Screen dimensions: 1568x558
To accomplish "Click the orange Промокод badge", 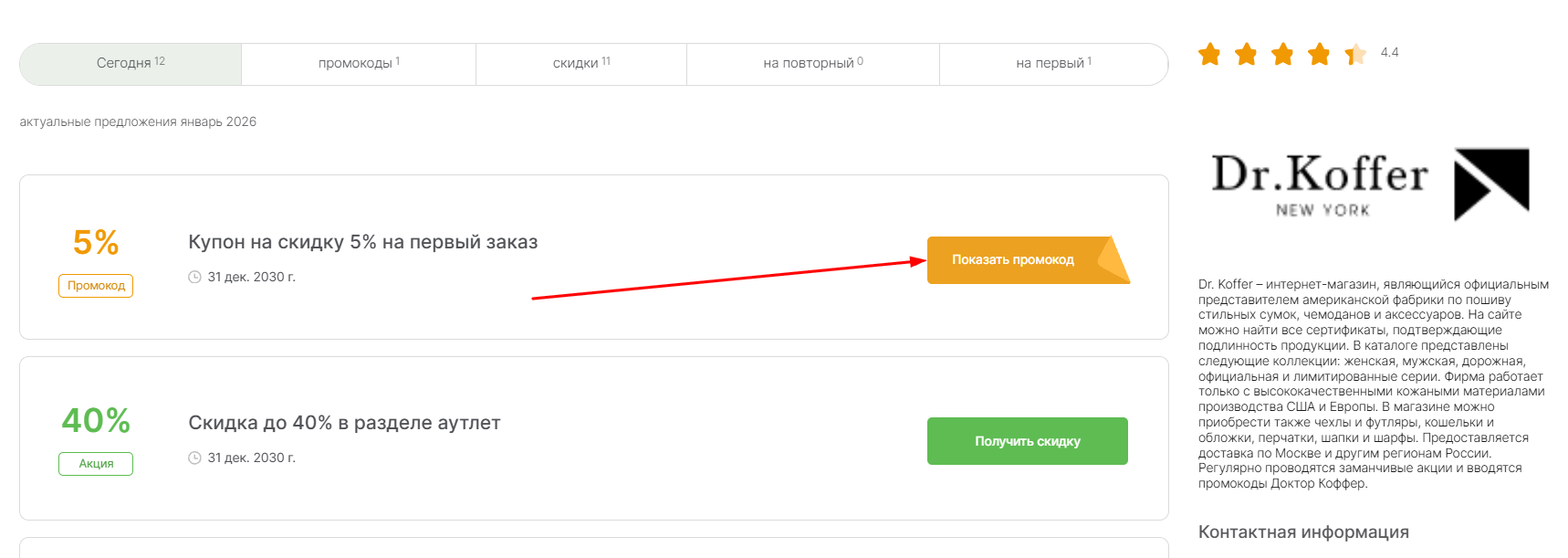I will tap(96, 286).
